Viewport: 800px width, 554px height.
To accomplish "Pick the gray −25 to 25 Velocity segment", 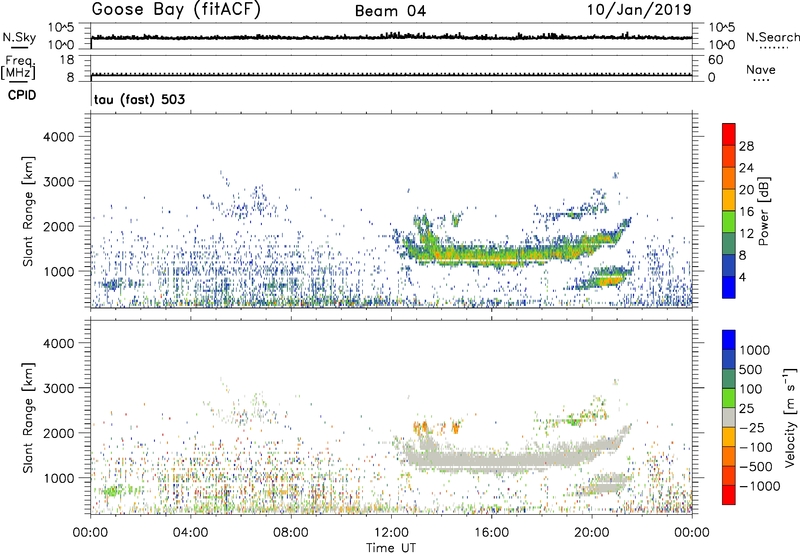I will click(729, 417).
